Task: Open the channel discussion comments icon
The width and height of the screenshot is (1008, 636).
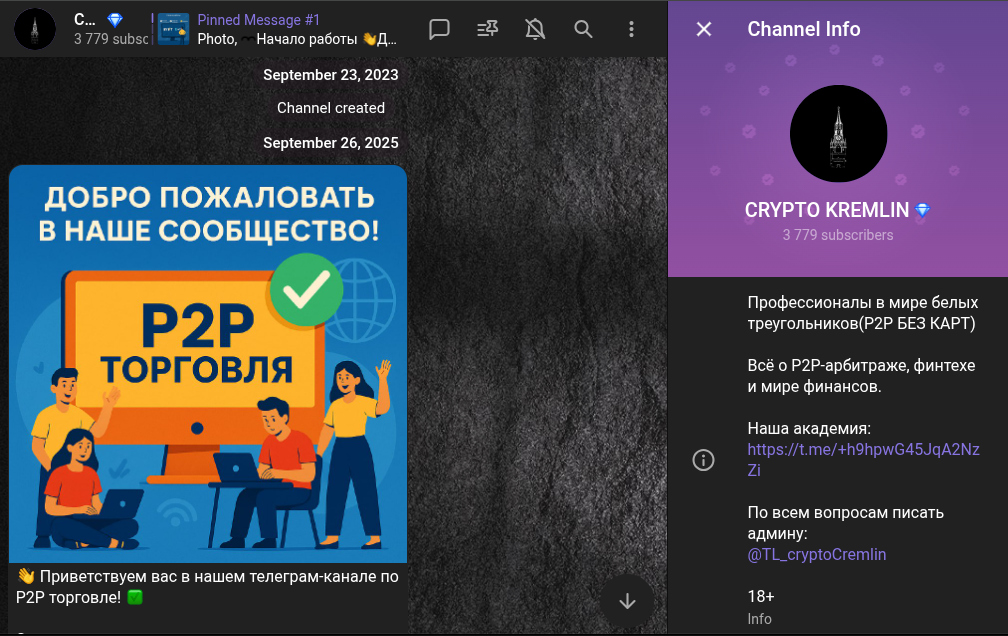Action: [439, 29]
